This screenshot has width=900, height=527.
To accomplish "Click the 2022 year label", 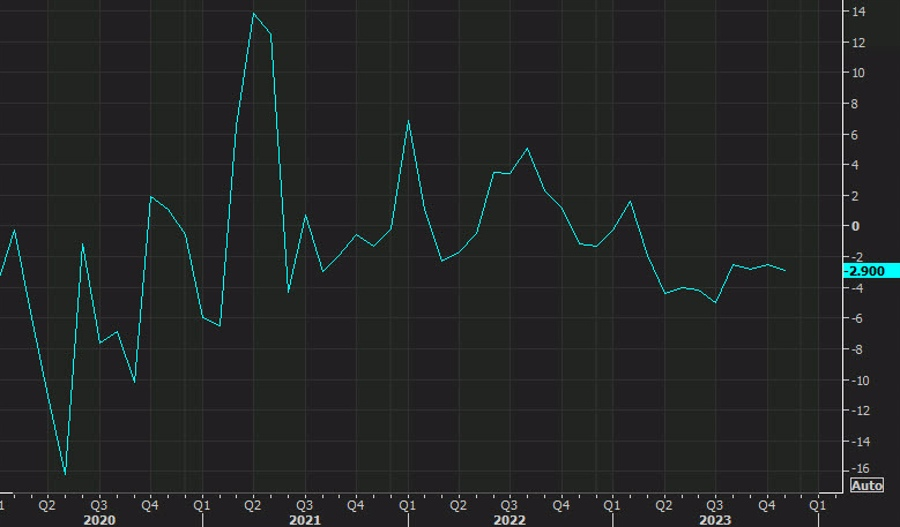I will (x=510, y=520).
